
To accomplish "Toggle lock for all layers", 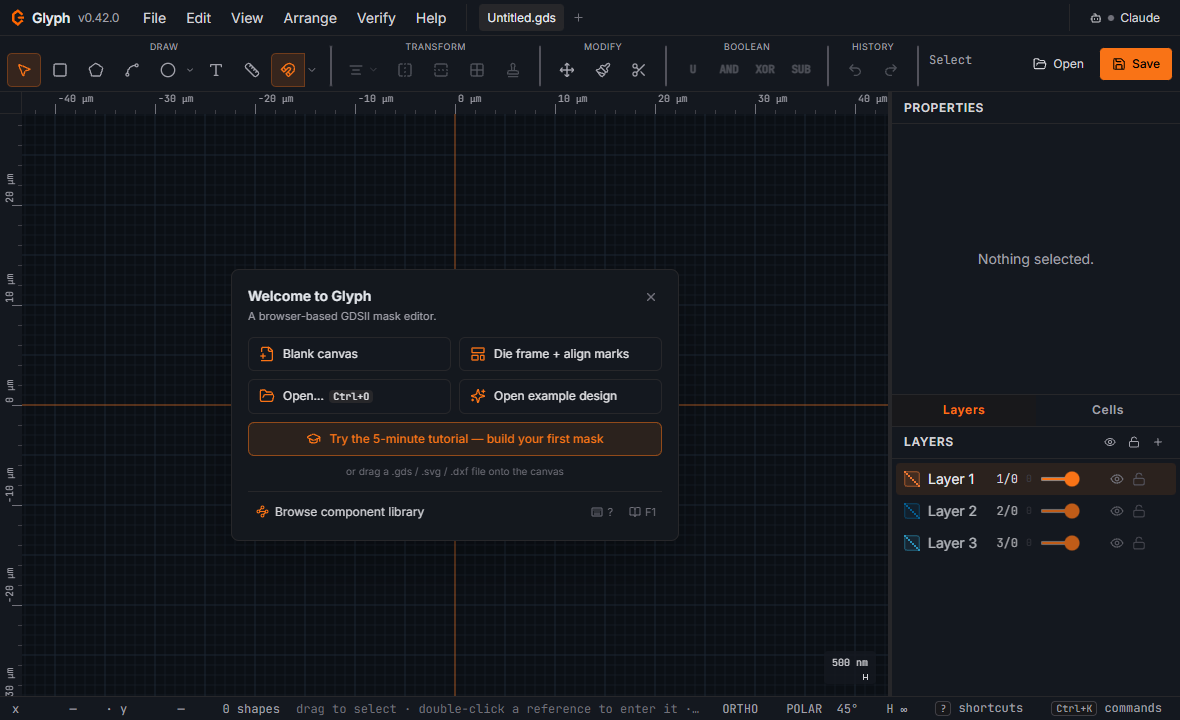I will [x=1134, y=442].
